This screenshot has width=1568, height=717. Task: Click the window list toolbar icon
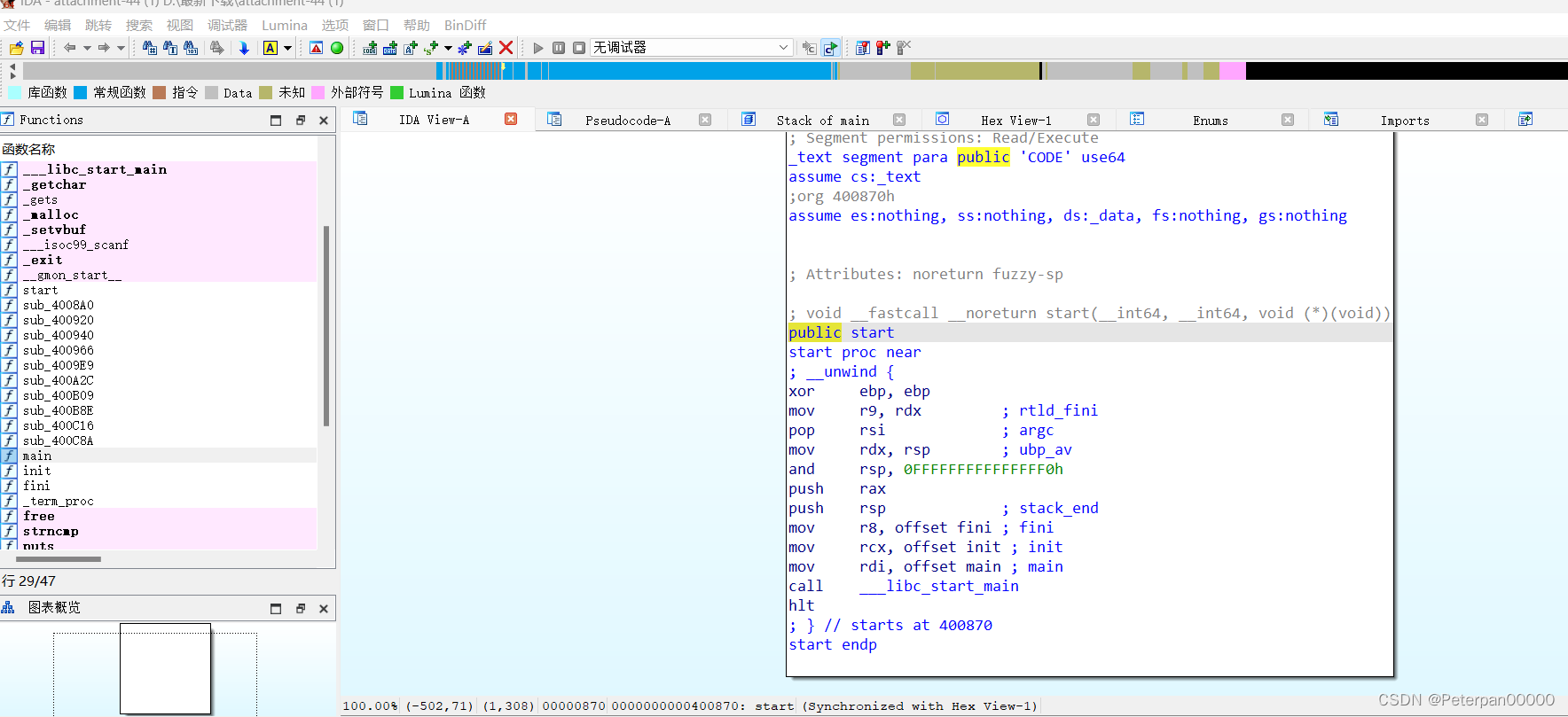point(863,48)
